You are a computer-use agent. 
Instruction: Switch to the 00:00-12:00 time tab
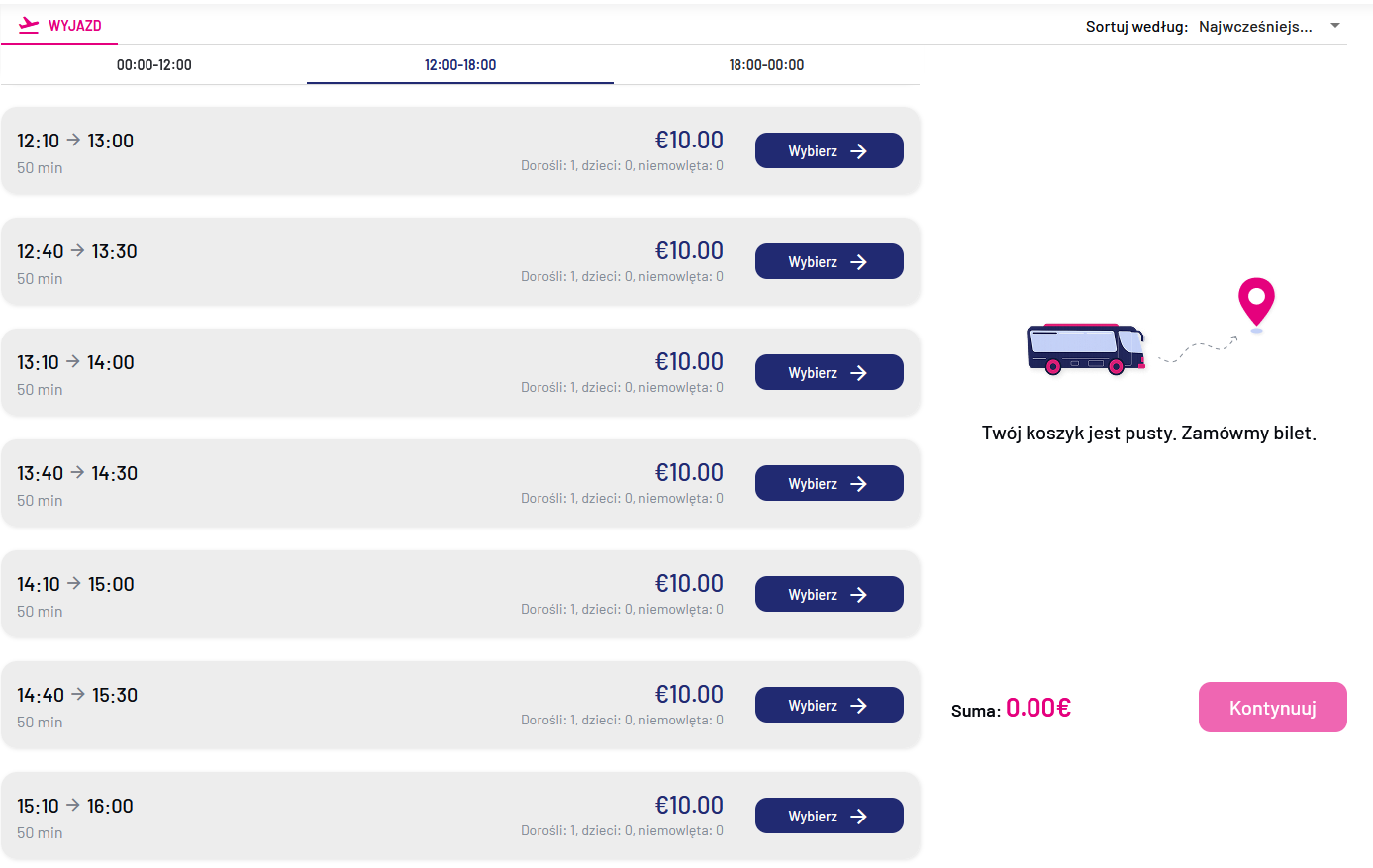click(x=154, y=65)
